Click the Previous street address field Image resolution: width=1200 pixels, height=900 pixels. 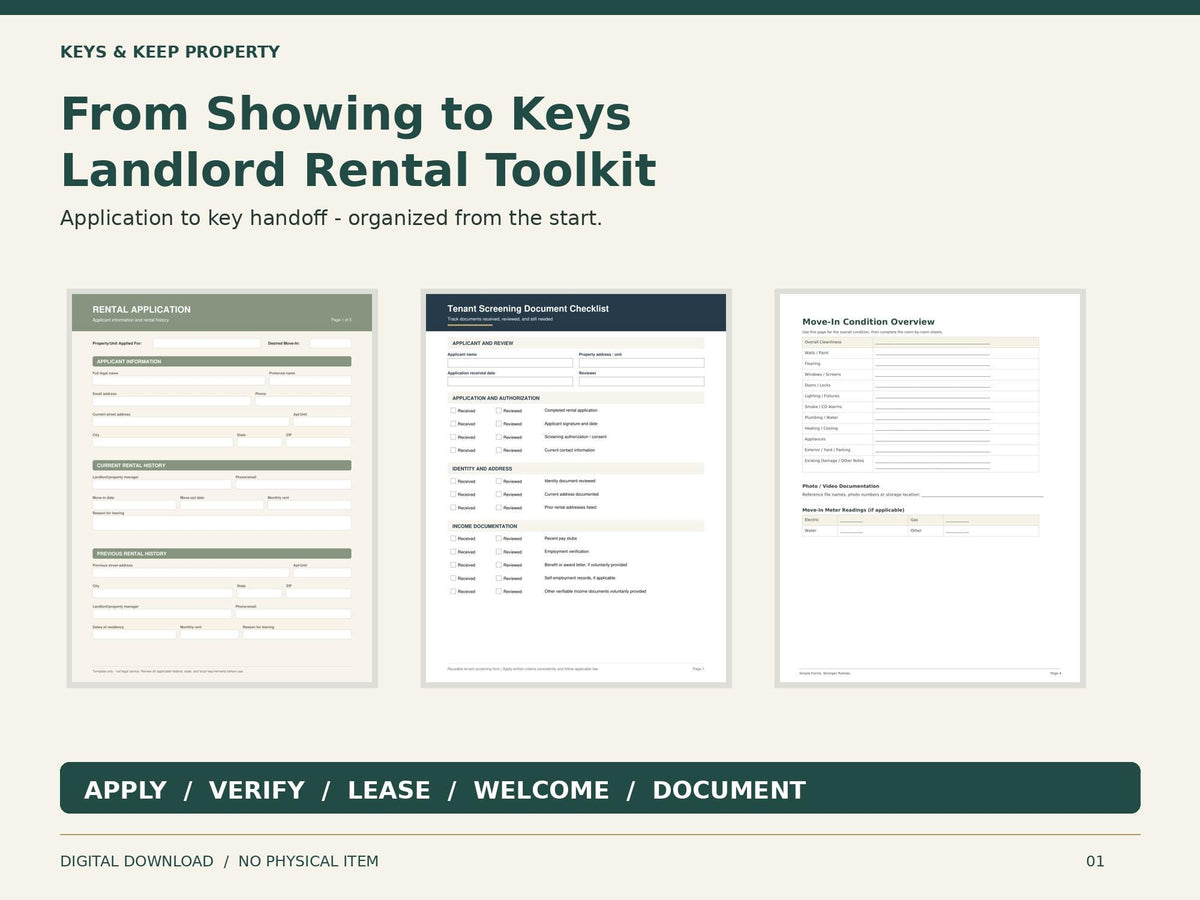point(191,573)
